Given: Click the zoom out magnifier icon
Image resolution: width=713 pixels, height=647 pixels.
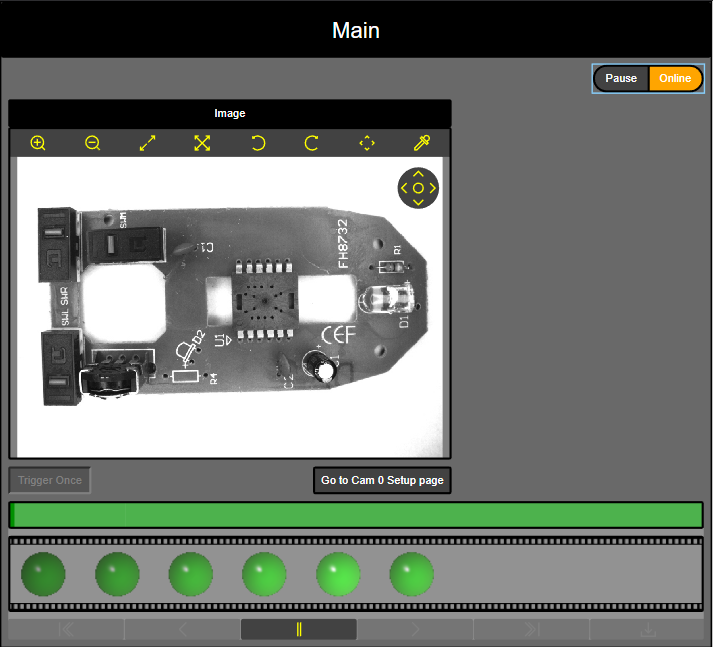Looking at the screenshot, I should pyautogui.click(x=93, y=143).
